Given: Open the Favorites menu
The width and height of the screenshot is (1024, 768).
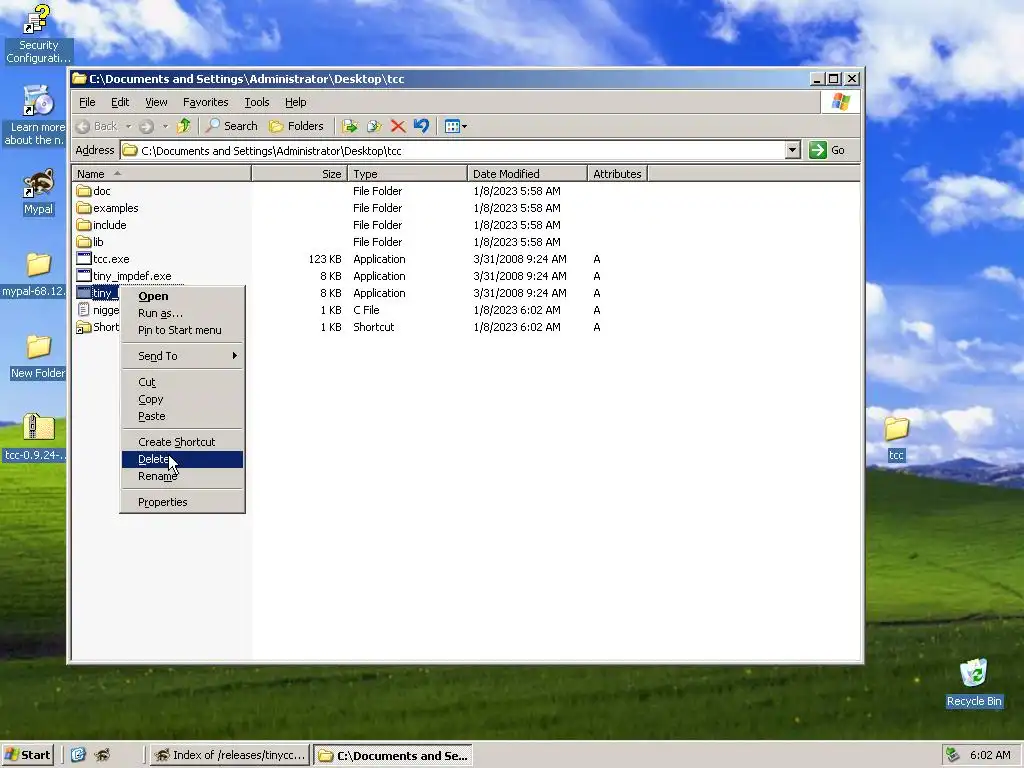Looking at the screenshot, I should (x=206, y=102).
